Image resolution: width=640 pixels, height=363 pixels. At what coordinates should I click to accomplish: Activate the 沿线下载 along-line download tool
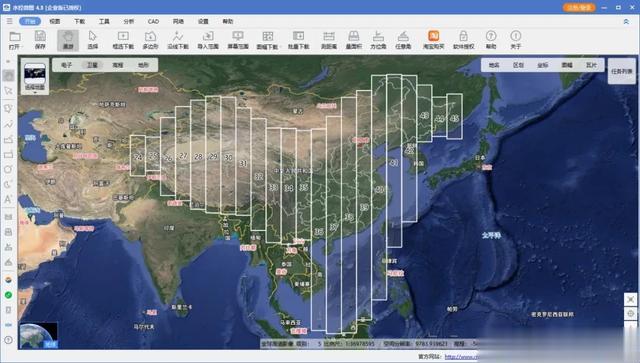pyautogui.click(x=178, y=40)
